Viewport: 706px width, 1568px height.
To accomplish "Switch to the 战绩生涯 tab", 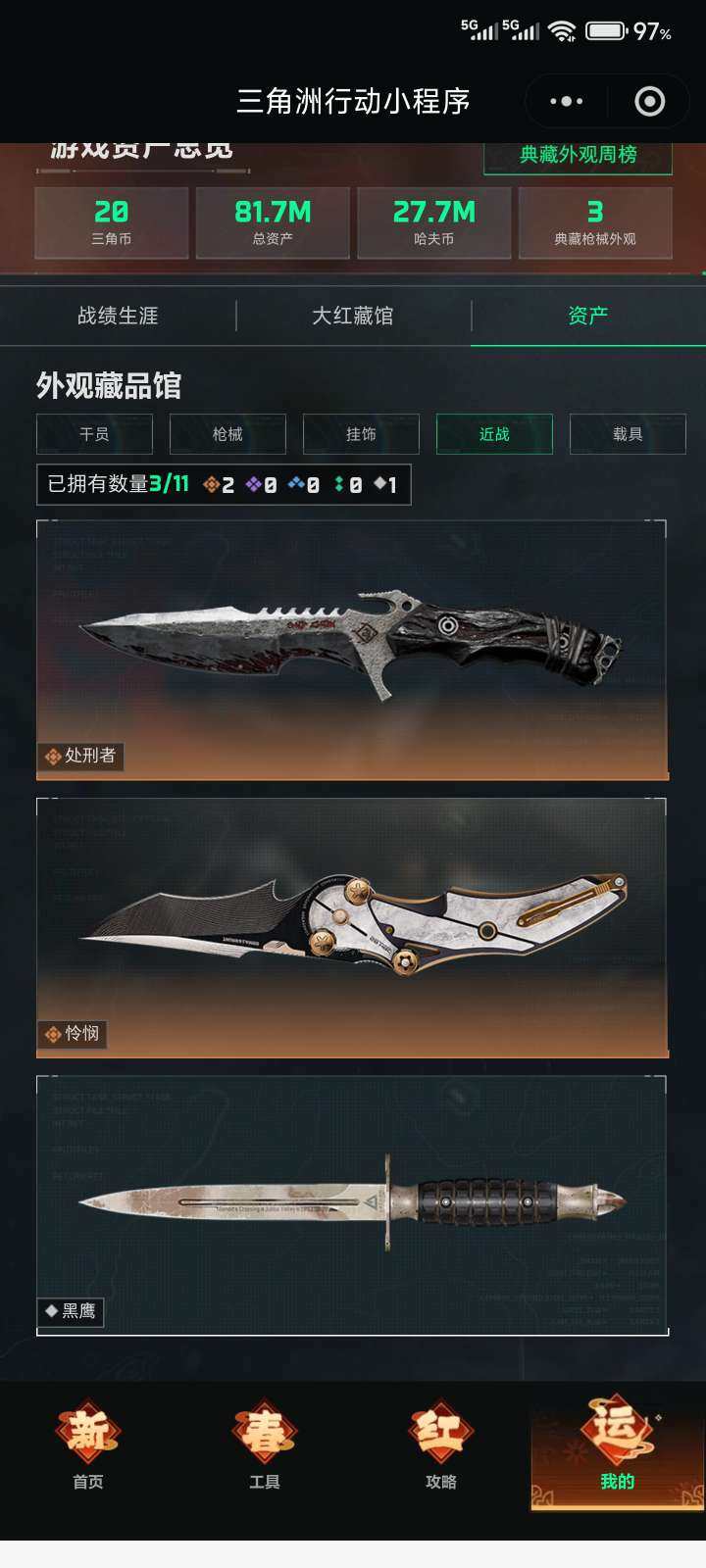I will (x=118, y=316).
